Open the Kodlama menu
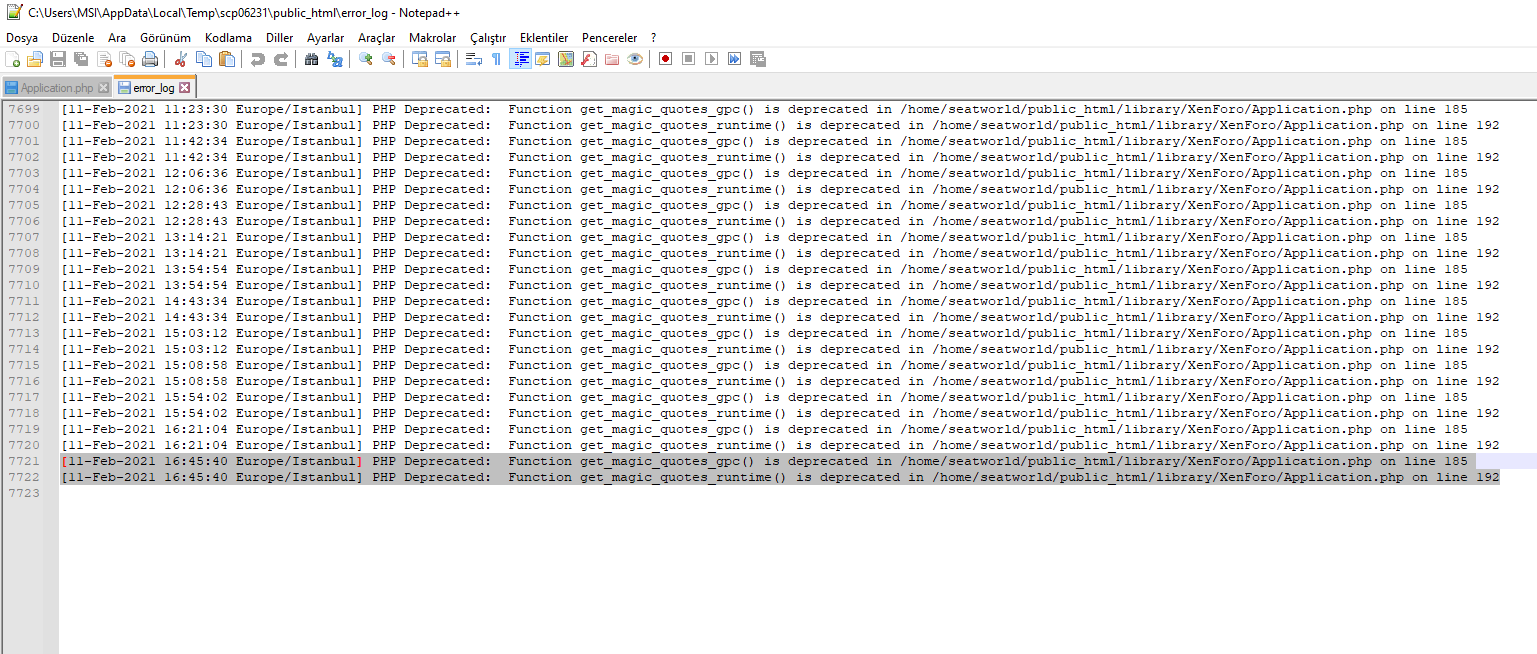 click(x=228, y=38)
